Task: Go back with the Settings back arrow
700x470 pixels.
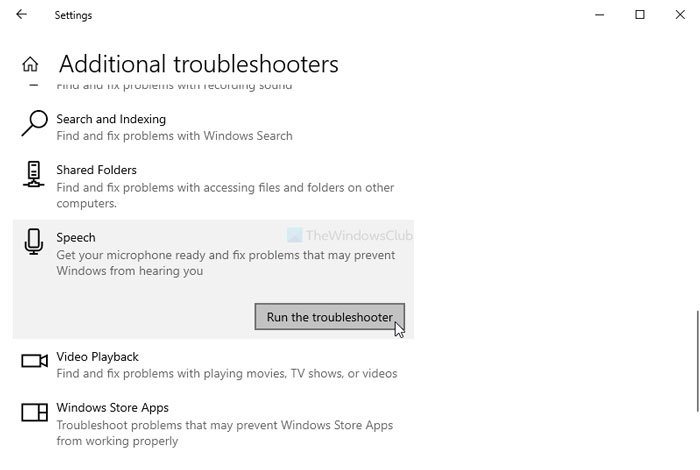Action: tap(21, 15)
